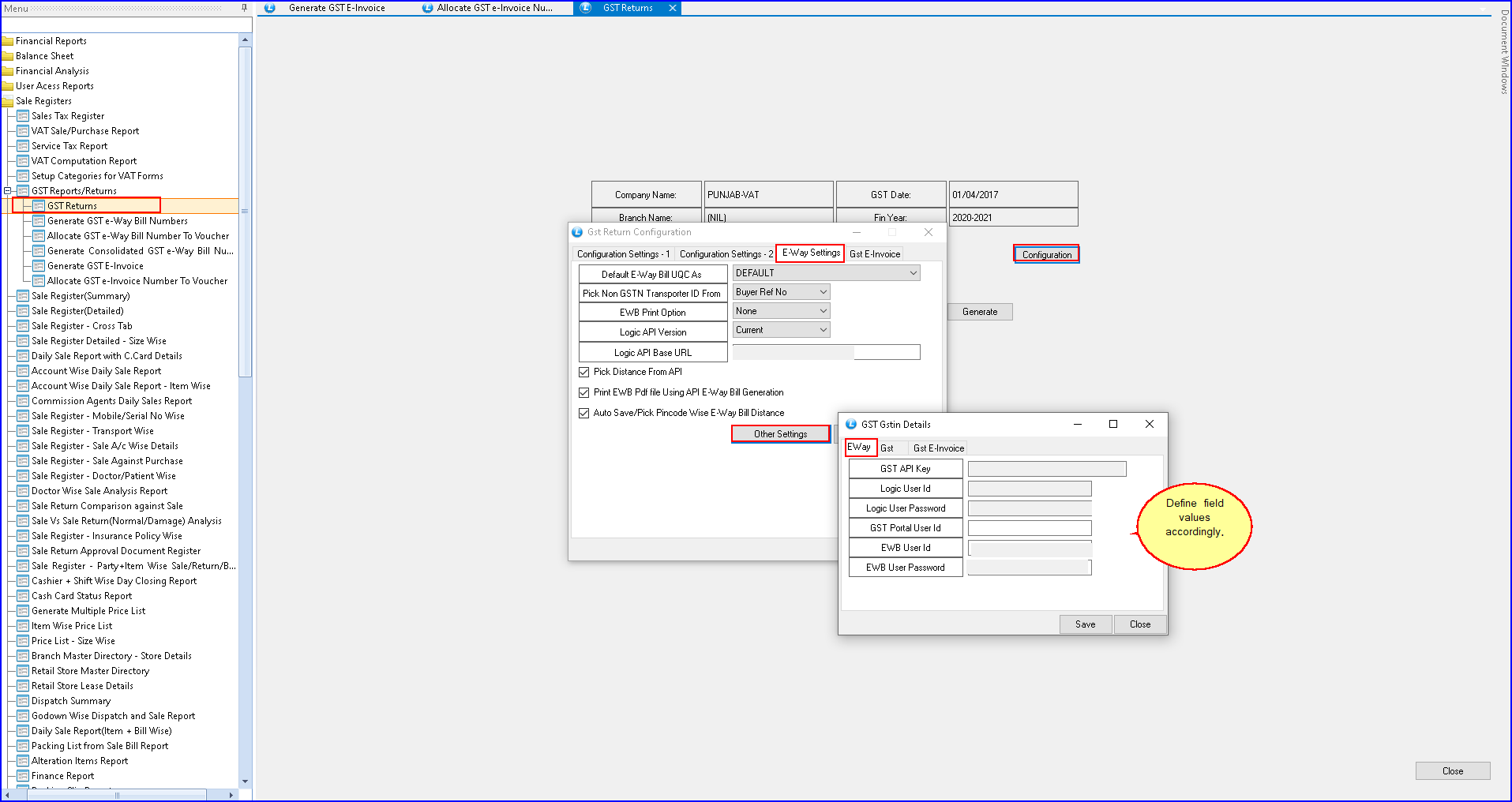Click the Generate GST E-Invoice report icon
Viewport: 1512px width, 802px height.
39,266
